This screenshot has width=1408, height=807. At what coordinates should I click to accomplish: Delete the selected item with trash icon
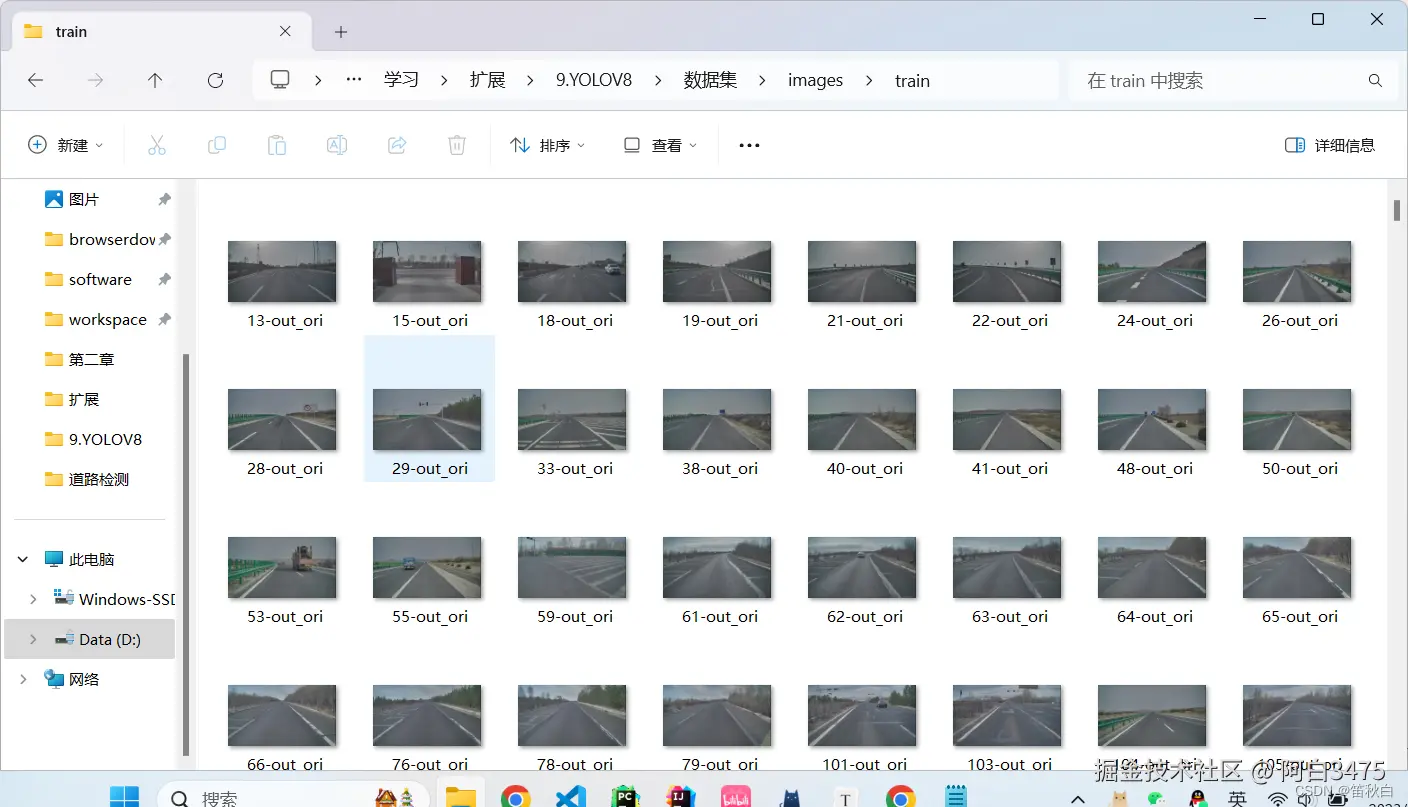tap(457, 144)
